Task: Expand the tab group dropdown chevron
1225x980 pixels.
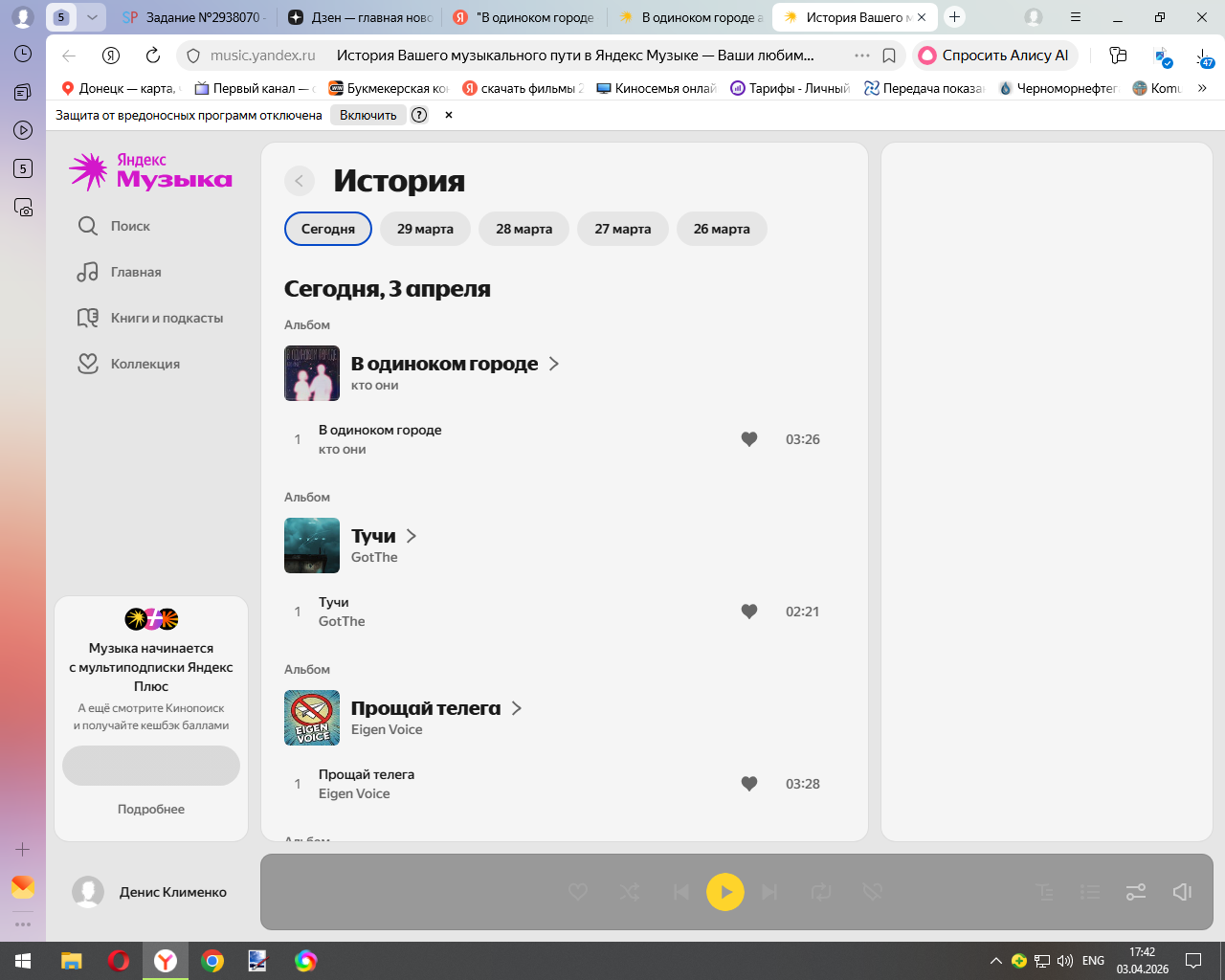Action: 92,17
